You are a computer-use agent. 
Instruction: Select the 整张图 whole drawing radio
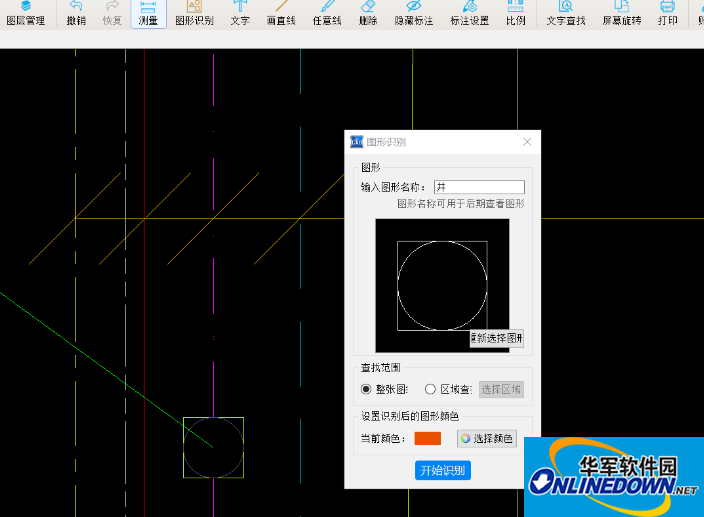click(x=366, y=389)
